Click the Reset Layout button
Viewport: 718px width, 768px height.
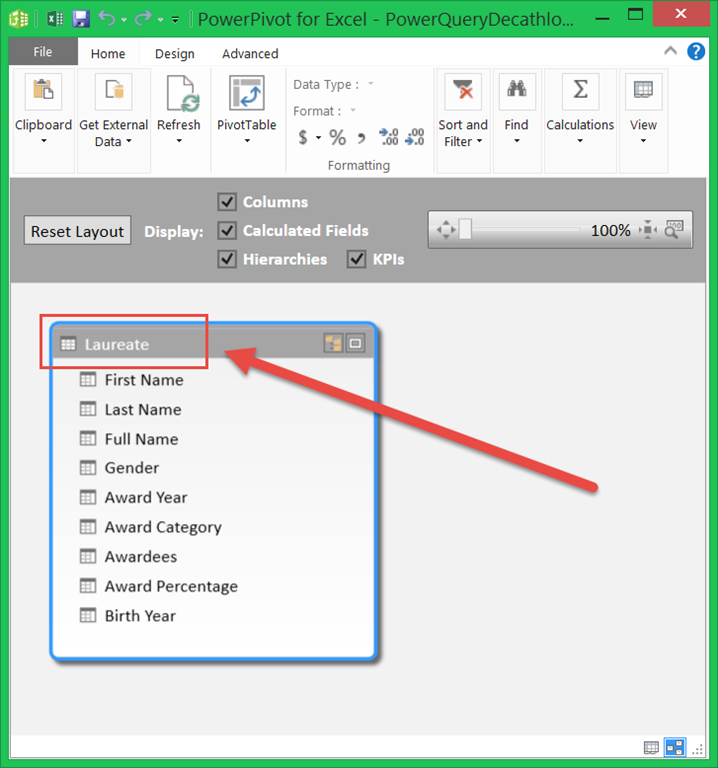77,231
